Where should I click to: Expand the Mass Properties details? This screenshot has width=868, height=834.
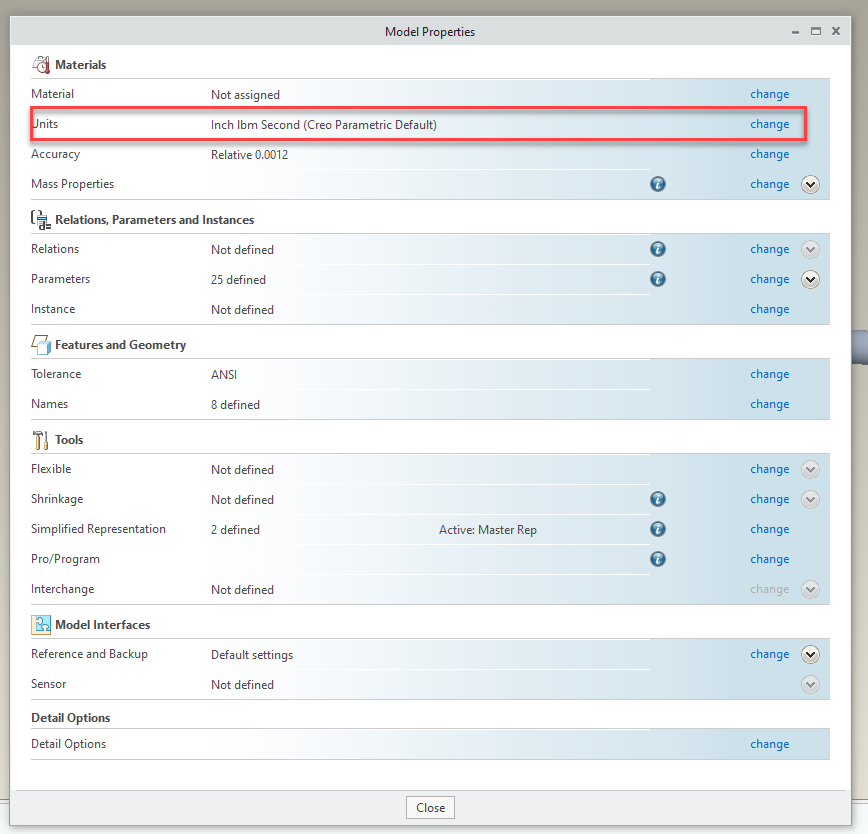[811, 184]
